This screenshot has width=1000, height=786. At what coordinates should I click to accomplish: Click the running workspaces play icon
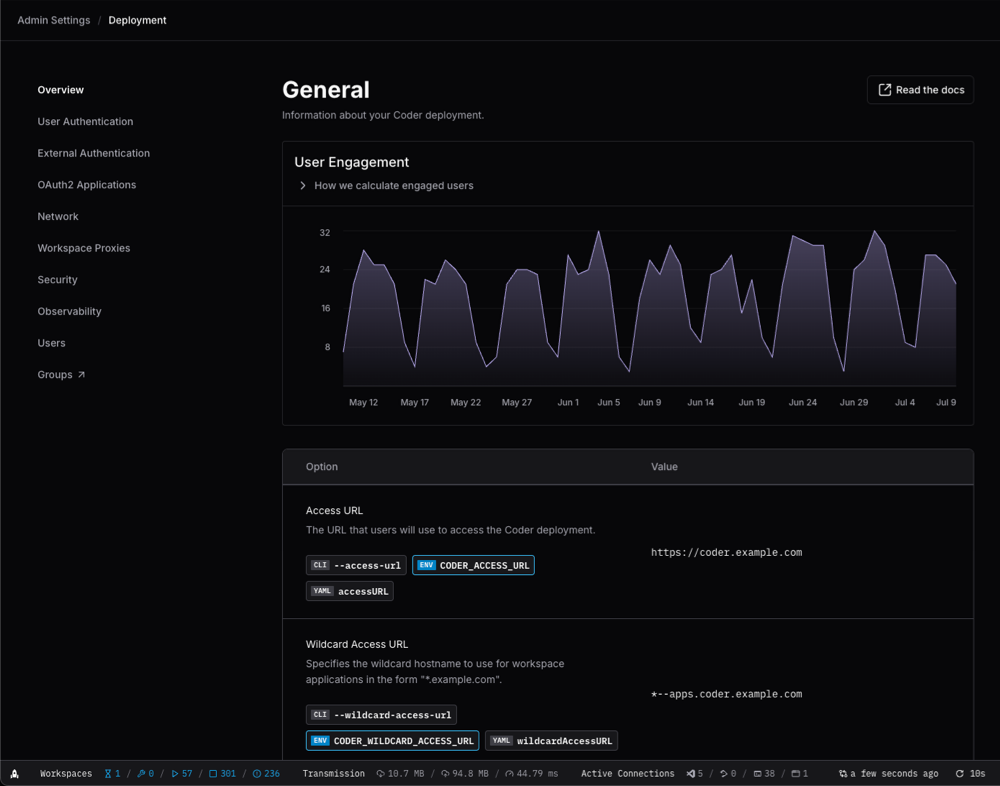pos(174,773)
